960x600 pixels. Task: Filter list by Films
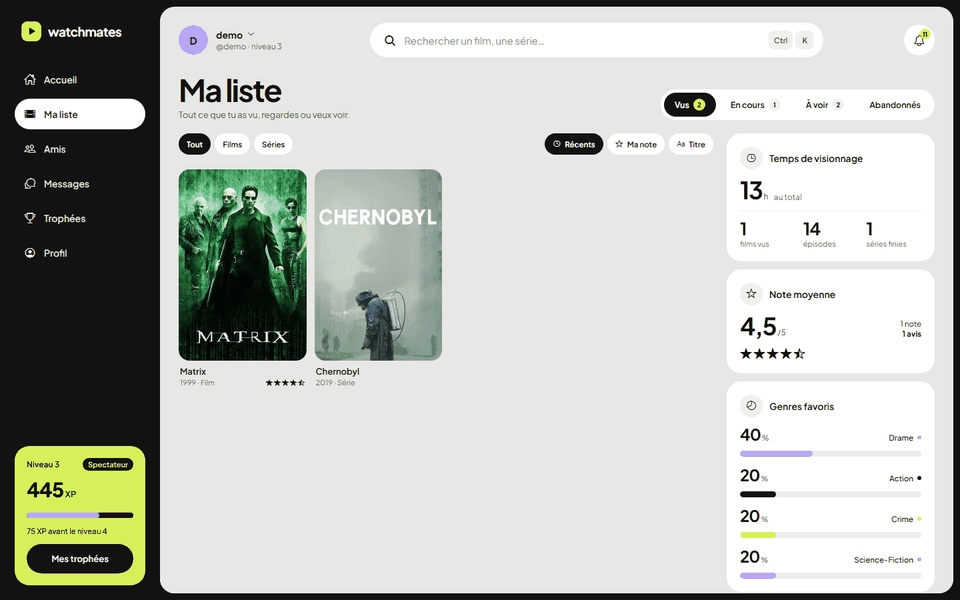[x=232, y=144]
